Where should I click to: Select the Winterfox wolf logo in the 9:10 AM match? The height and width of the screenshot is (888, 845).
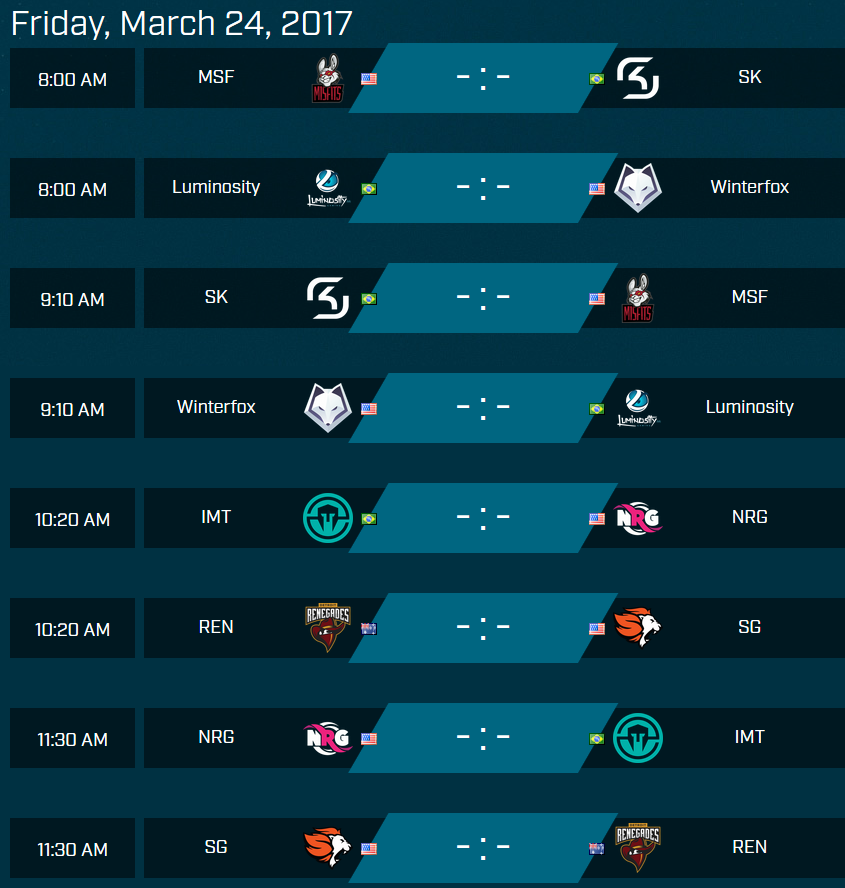tap(328, 408)
